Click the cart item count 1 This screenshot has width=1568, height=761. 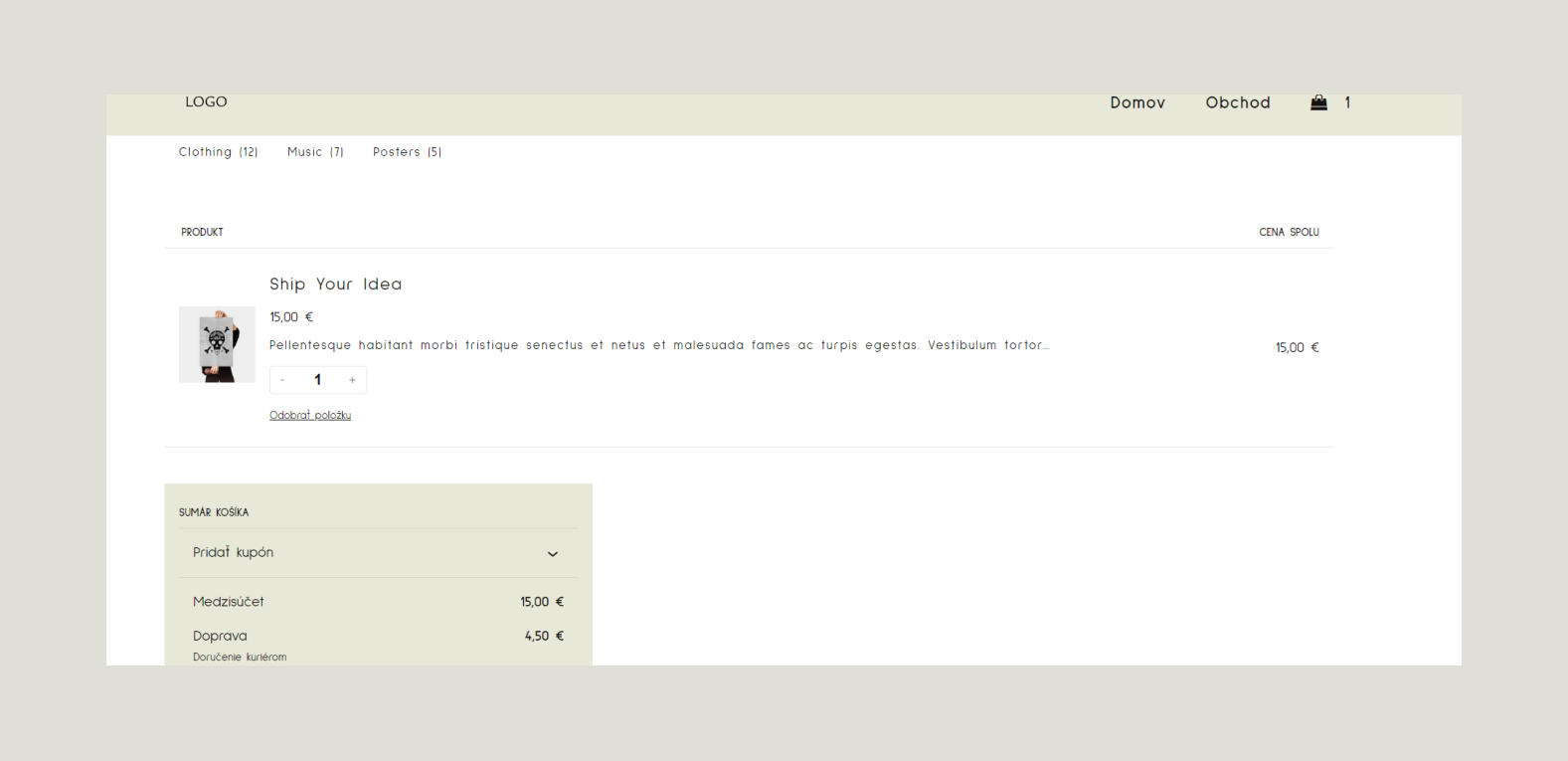1347,102
